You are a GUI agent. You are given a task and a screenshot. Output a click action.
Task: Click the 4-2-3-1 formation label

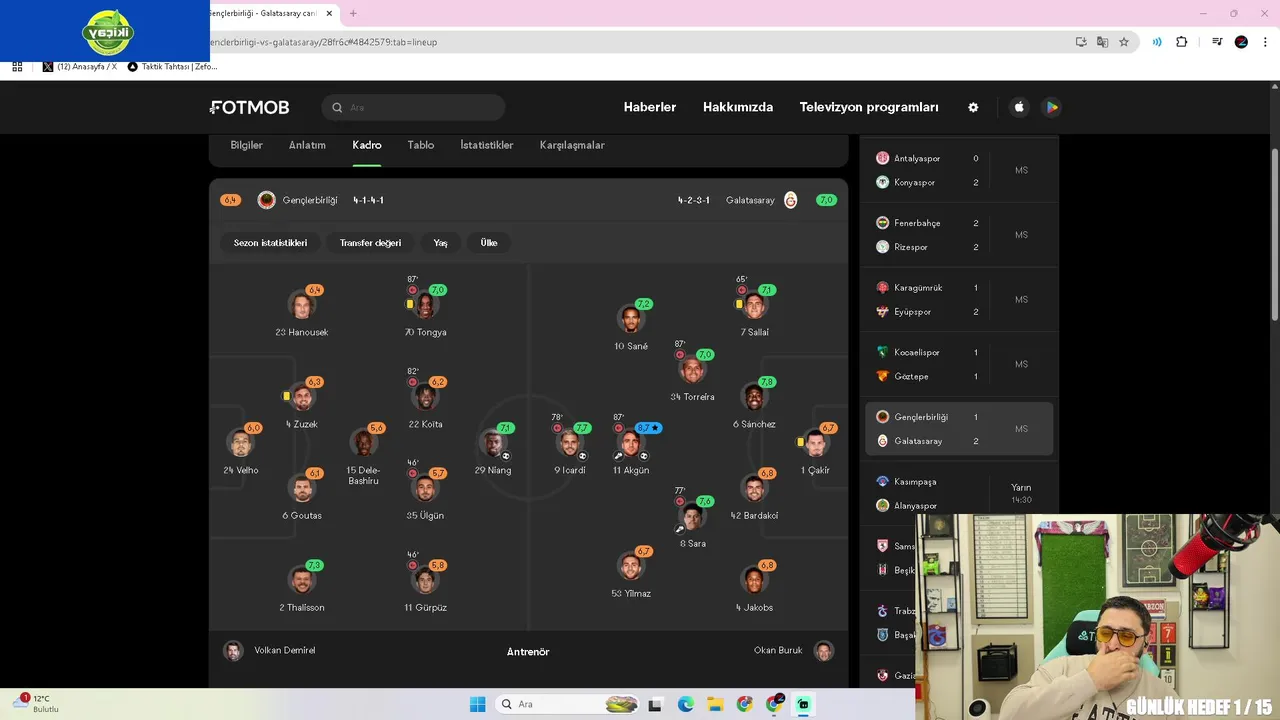694,200
